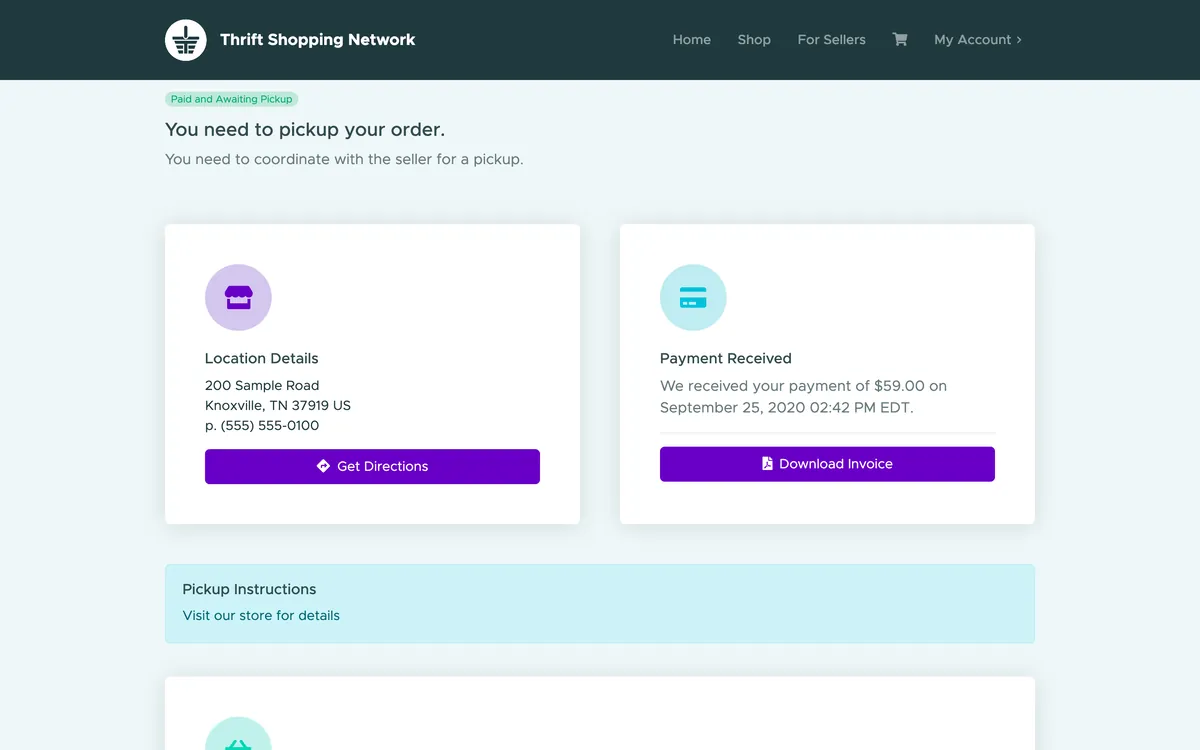Click the Payment Received heading
1200x750 pixels.
tap(726, 358)
